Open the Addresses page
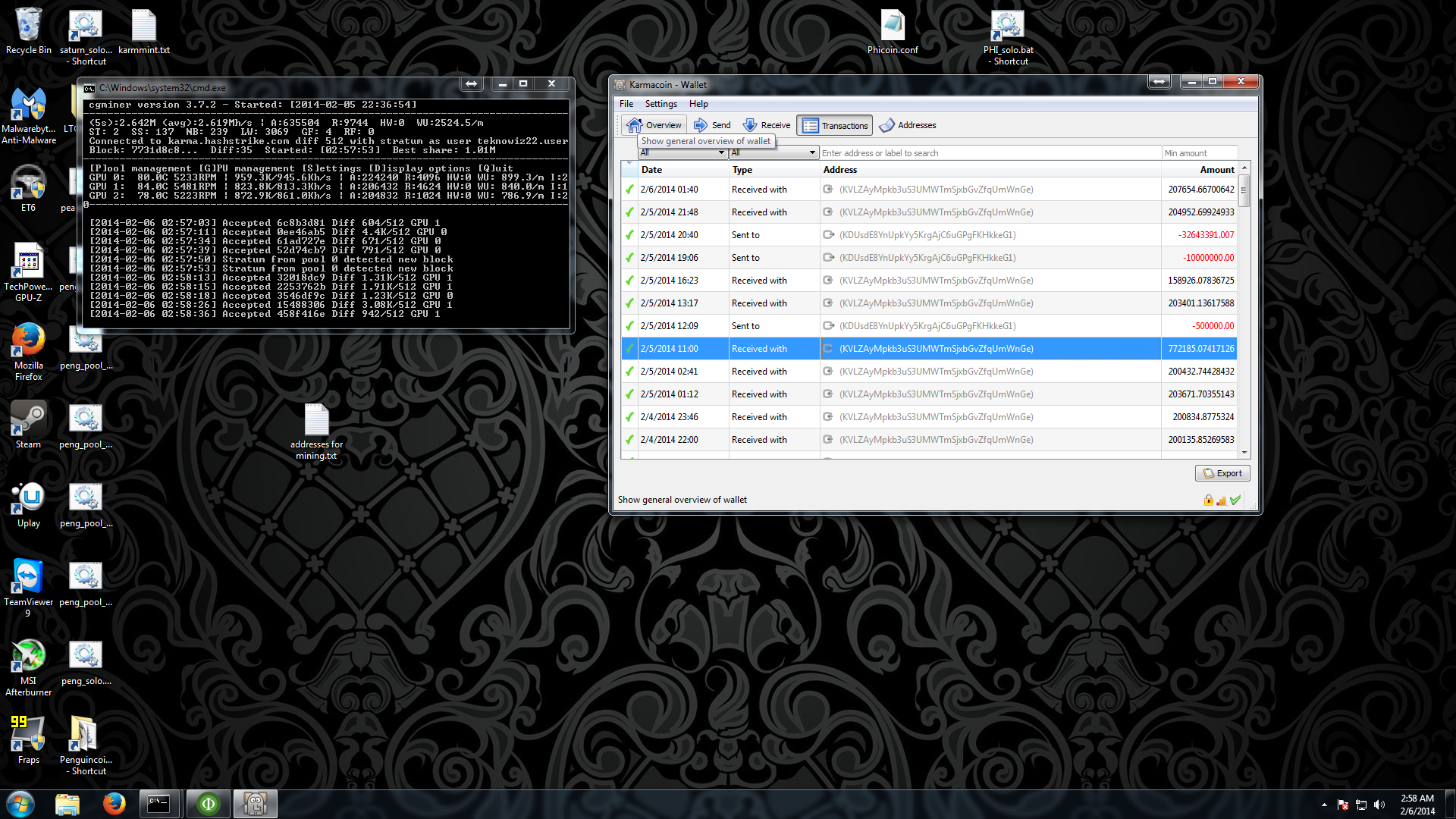1456x819 pixels. [908, 125]
